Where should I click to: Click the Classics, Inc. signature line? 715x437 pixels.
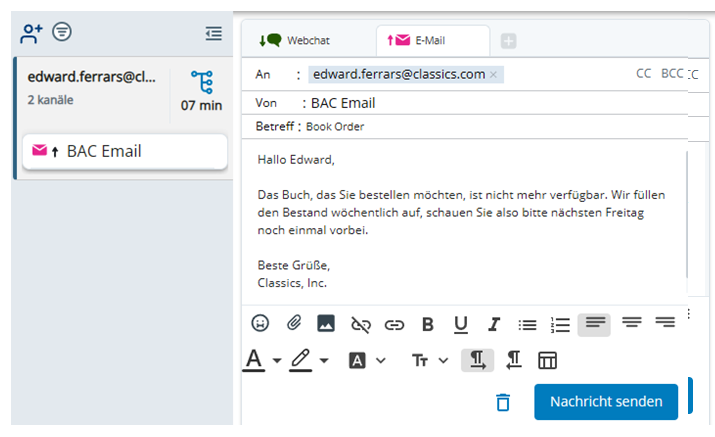[x=292, y=283]
